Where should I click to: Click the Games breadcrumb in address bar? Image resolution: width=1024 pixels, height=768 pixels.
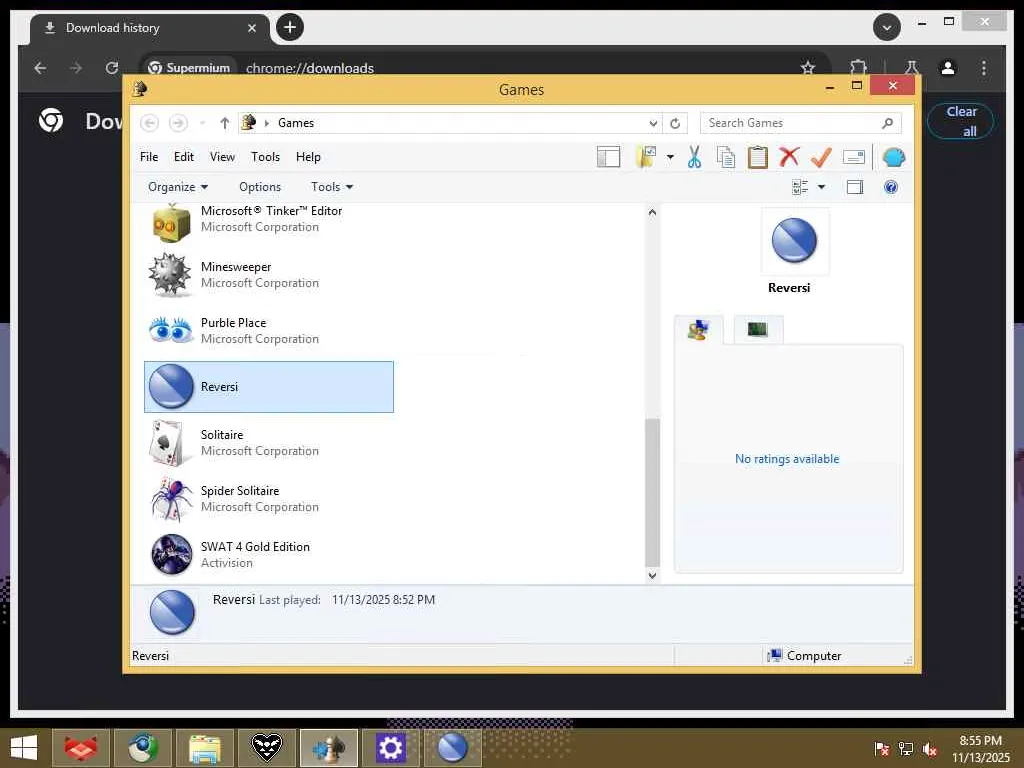click(296, 123)
